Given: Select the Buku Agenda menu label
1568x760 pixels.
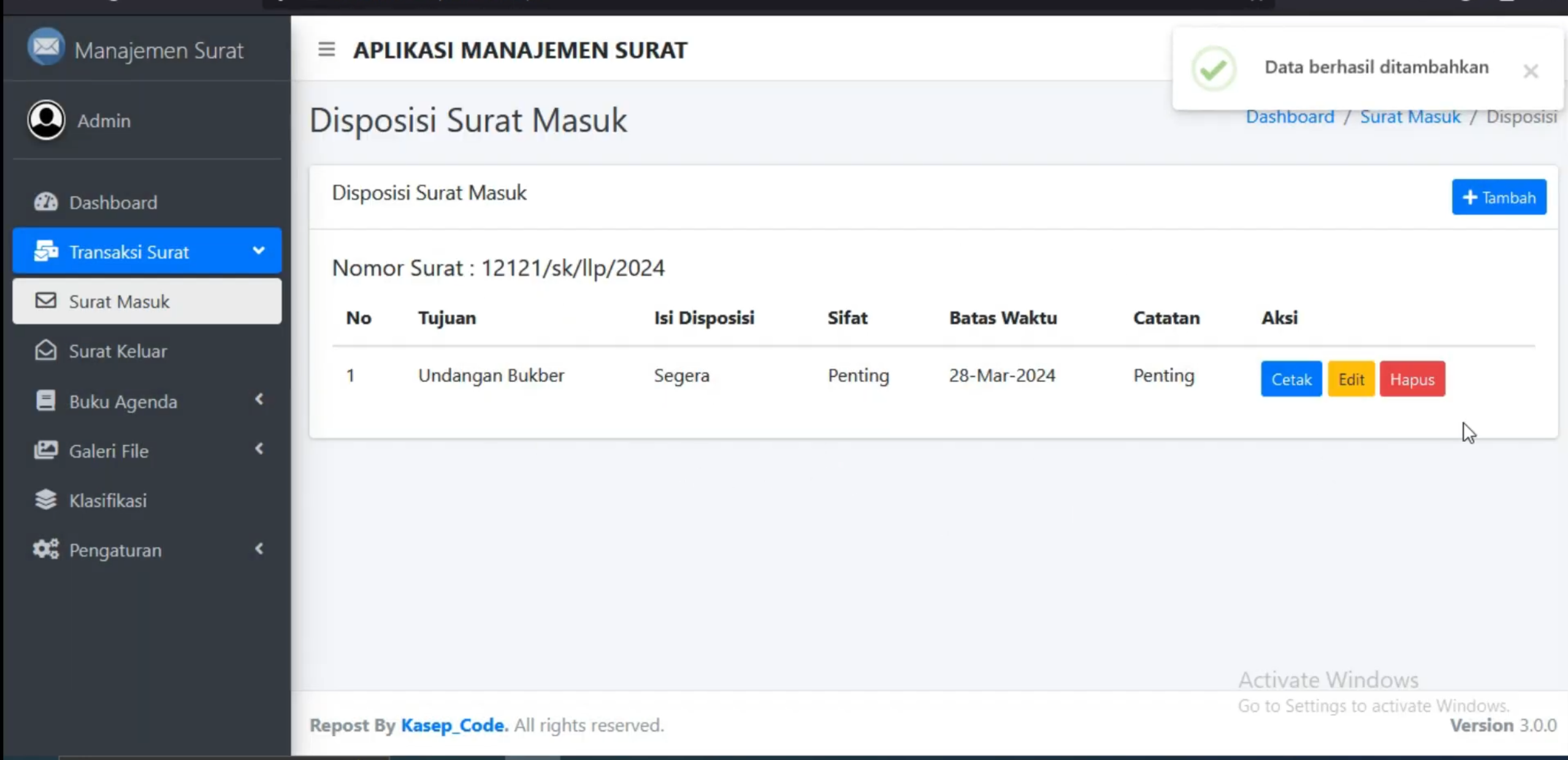Looking at the screenshot, I should click(123, 401).
